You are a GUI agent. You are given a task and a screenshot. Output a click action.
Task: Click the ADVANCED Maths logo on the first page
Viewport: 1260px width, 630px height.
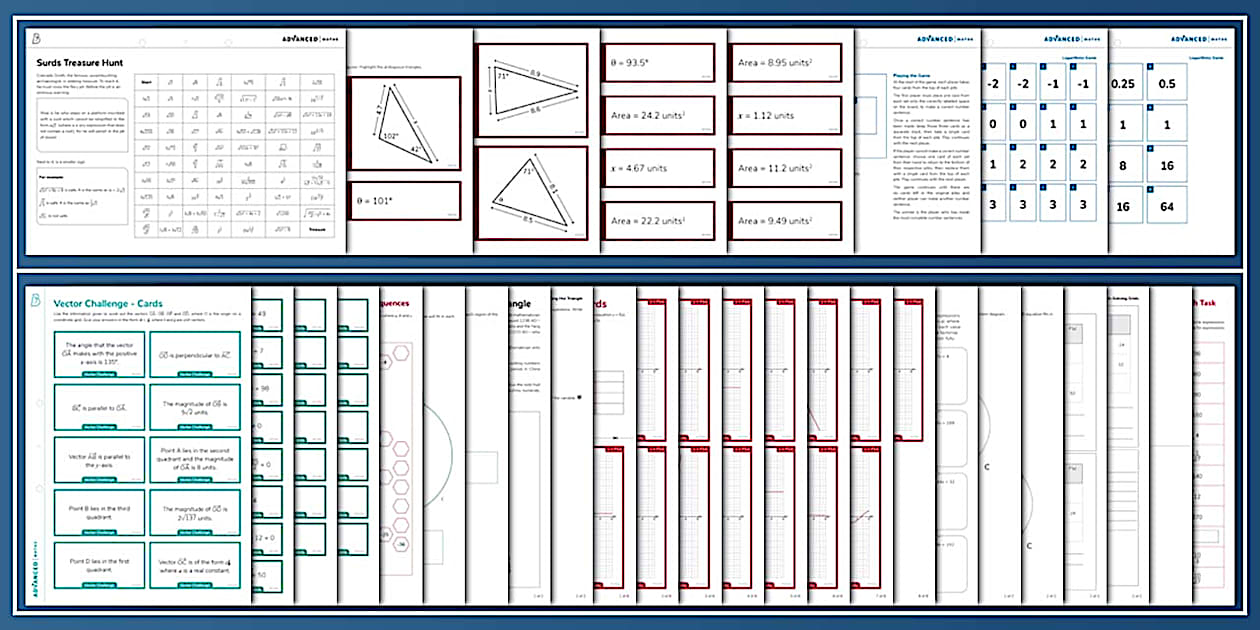point(310,39)
